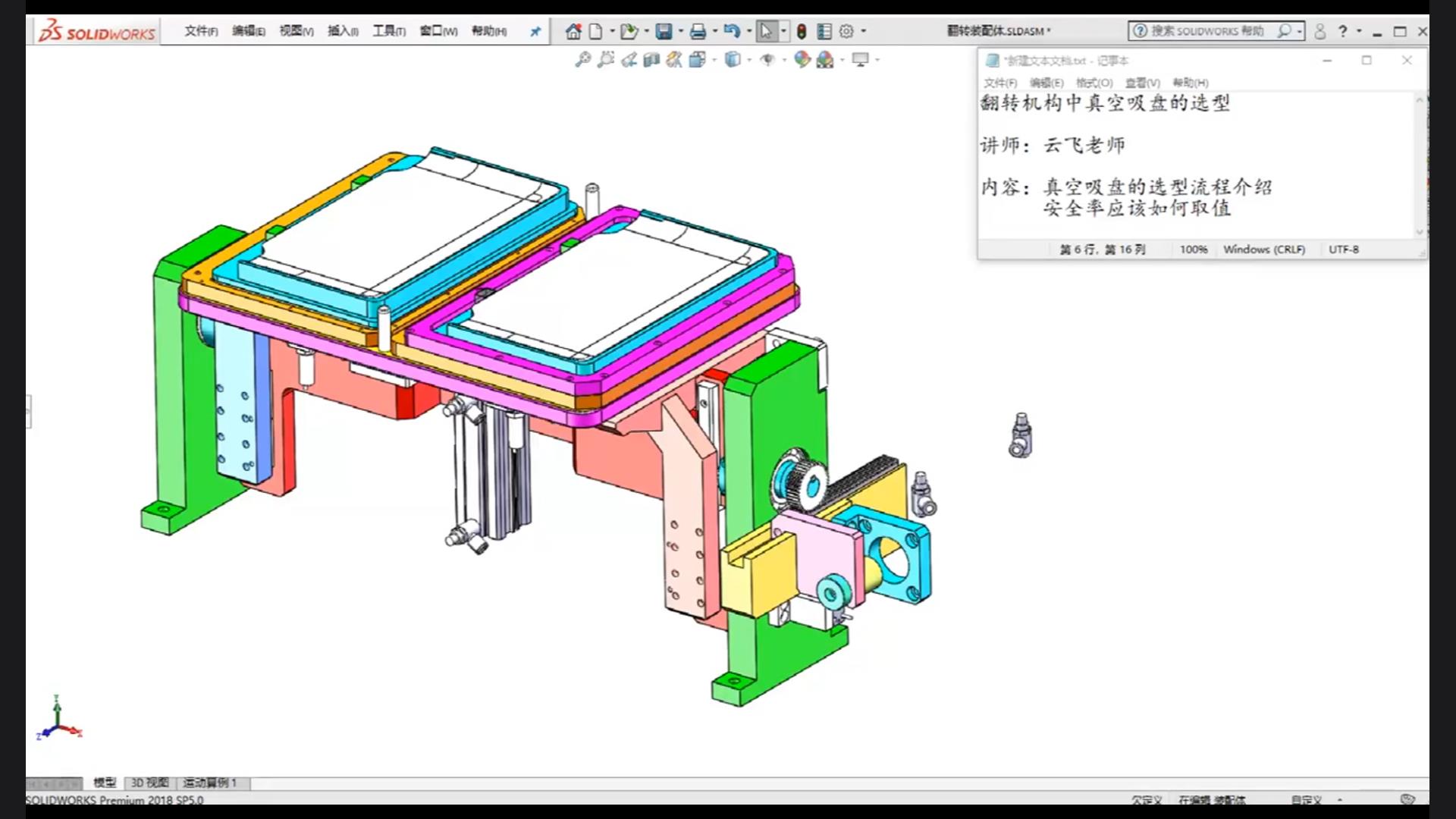
Task: Click the Previous View icon
Action: [x=629, y=59]
